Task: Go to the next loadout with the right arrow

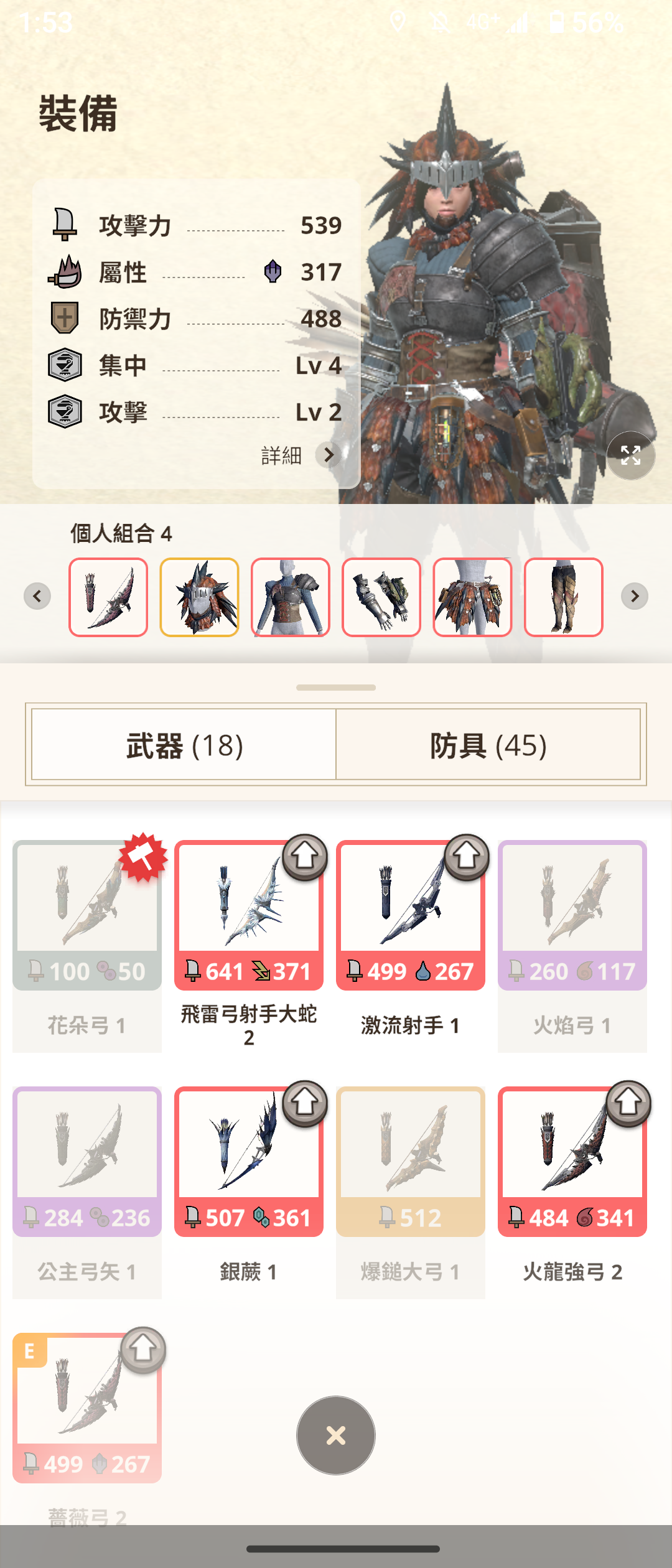Action: tap(635, 596)
